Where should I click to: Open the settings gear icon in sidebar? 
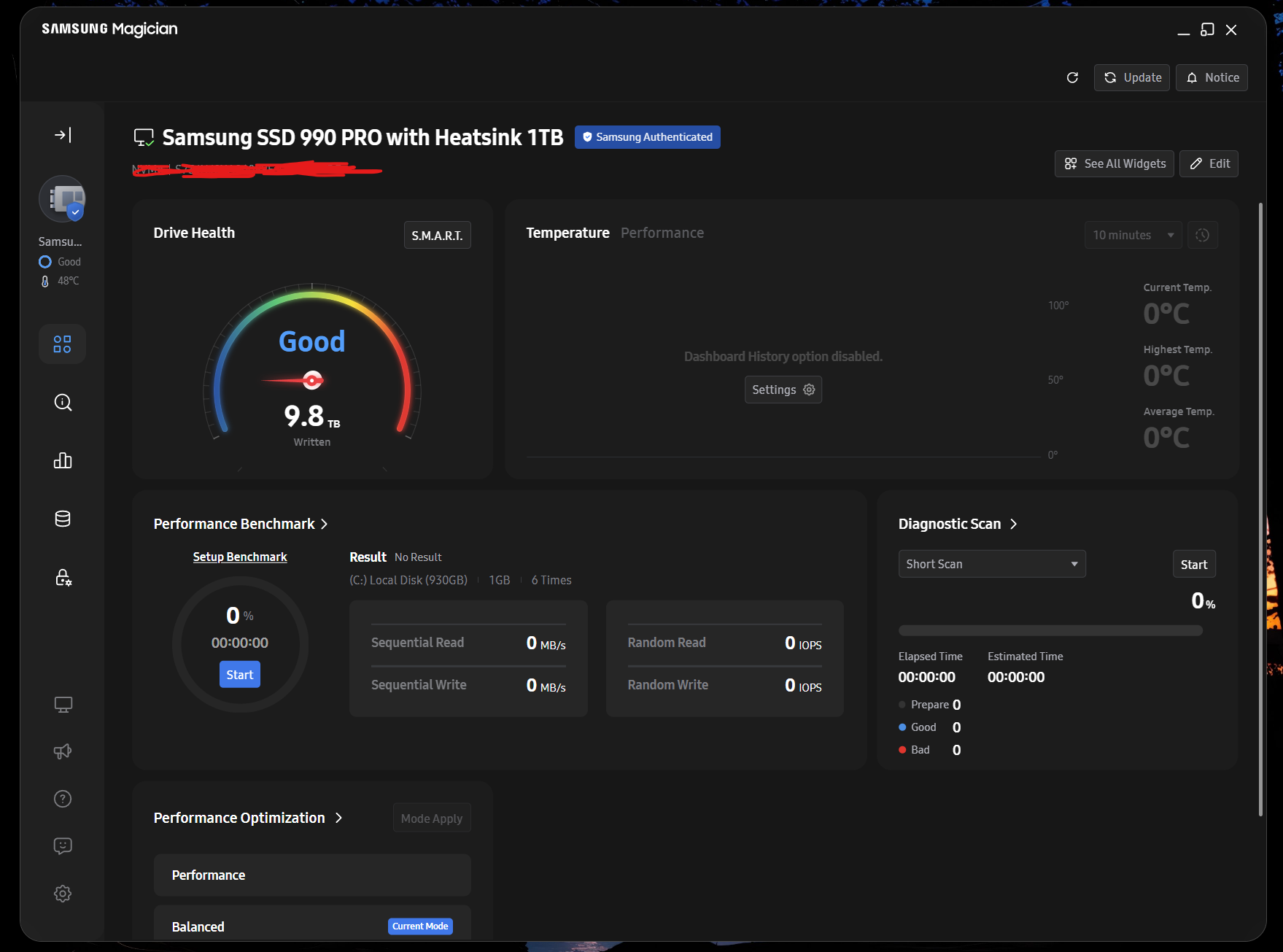click(63, 894)
